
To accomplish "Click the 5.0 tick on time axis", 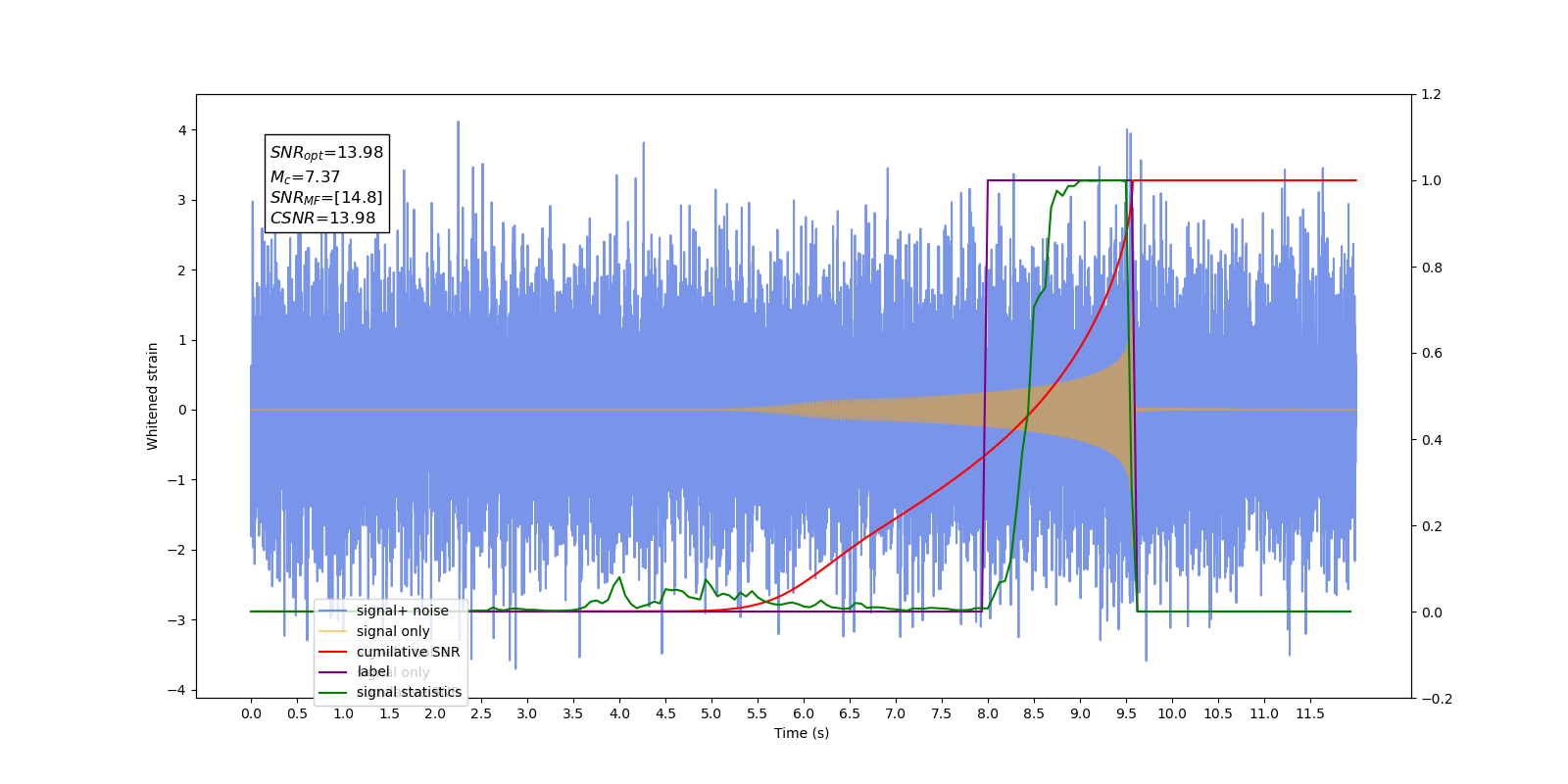I will point(711,713).
